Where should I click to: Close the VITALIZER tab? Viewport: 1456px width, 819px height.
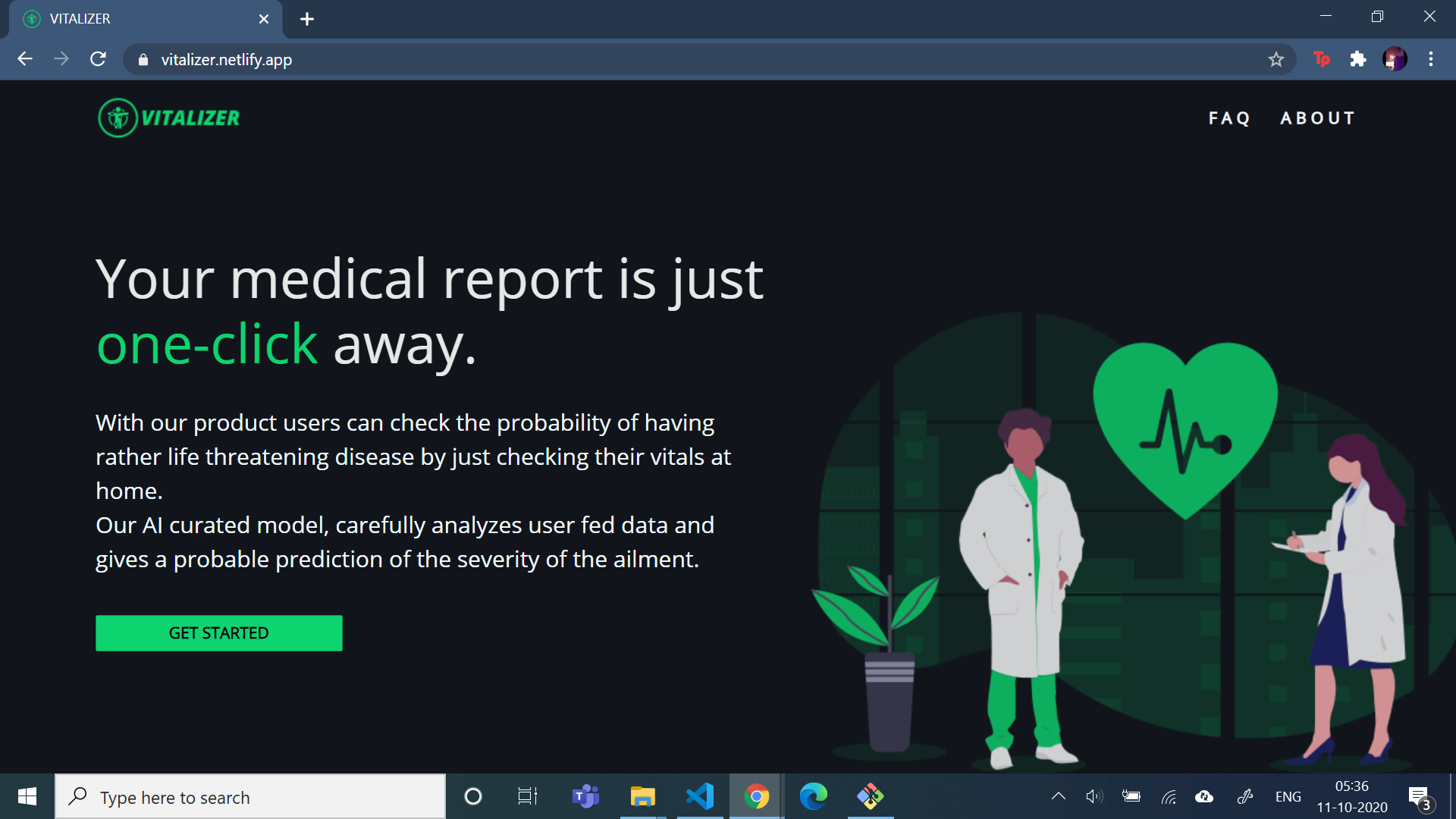coord(264,19)
